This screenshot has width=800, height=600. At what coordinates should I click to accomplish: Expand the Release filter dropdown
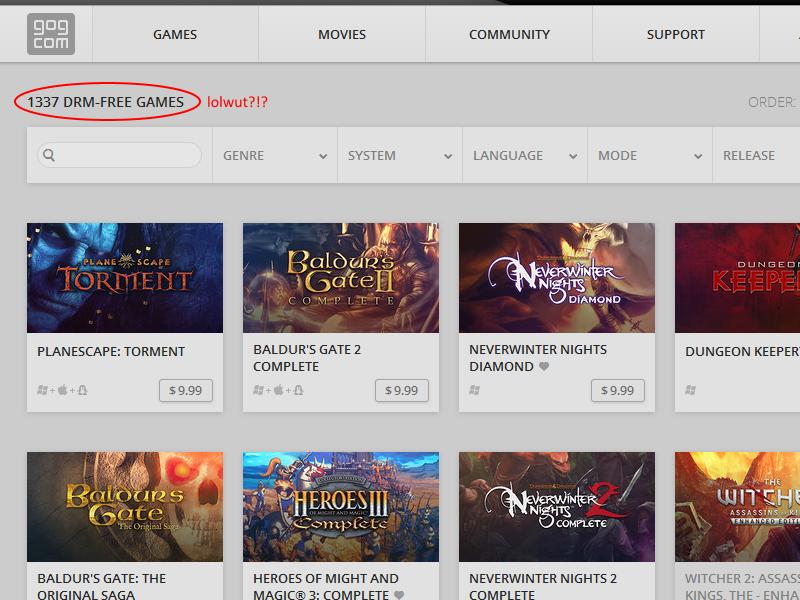tap(756, 155)
